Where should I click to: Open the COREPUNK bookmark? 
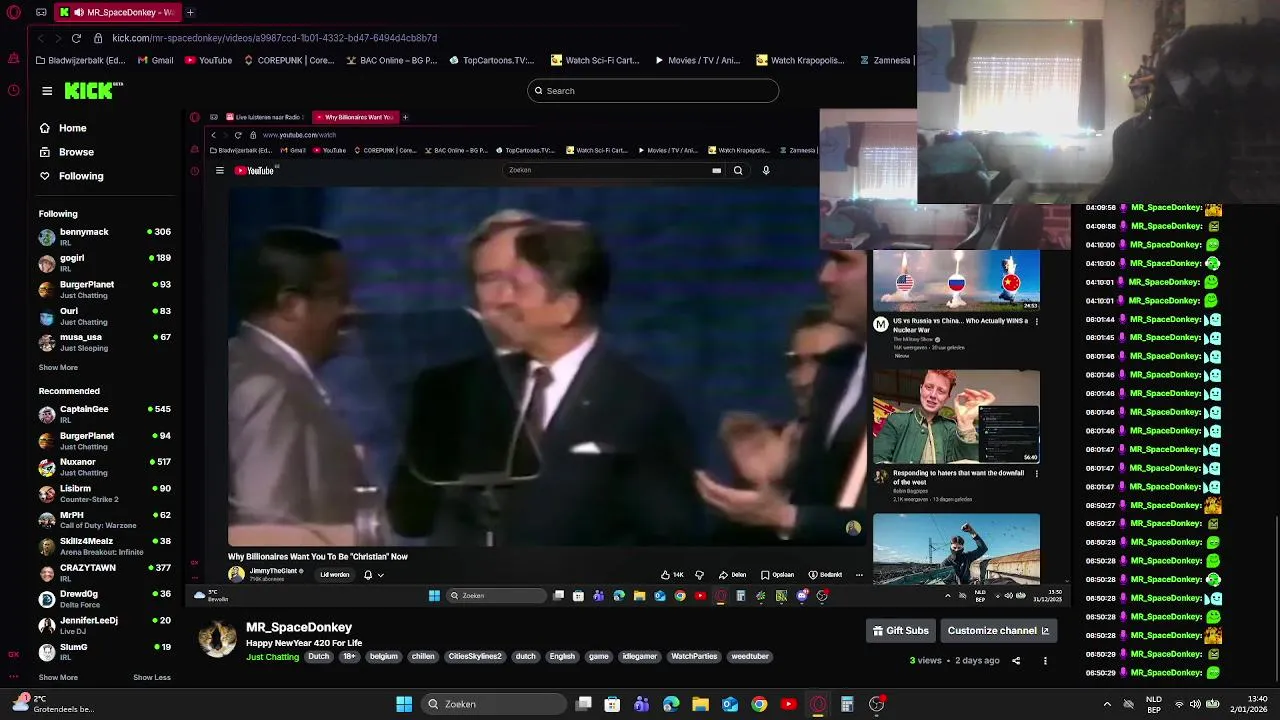[289, 60]
